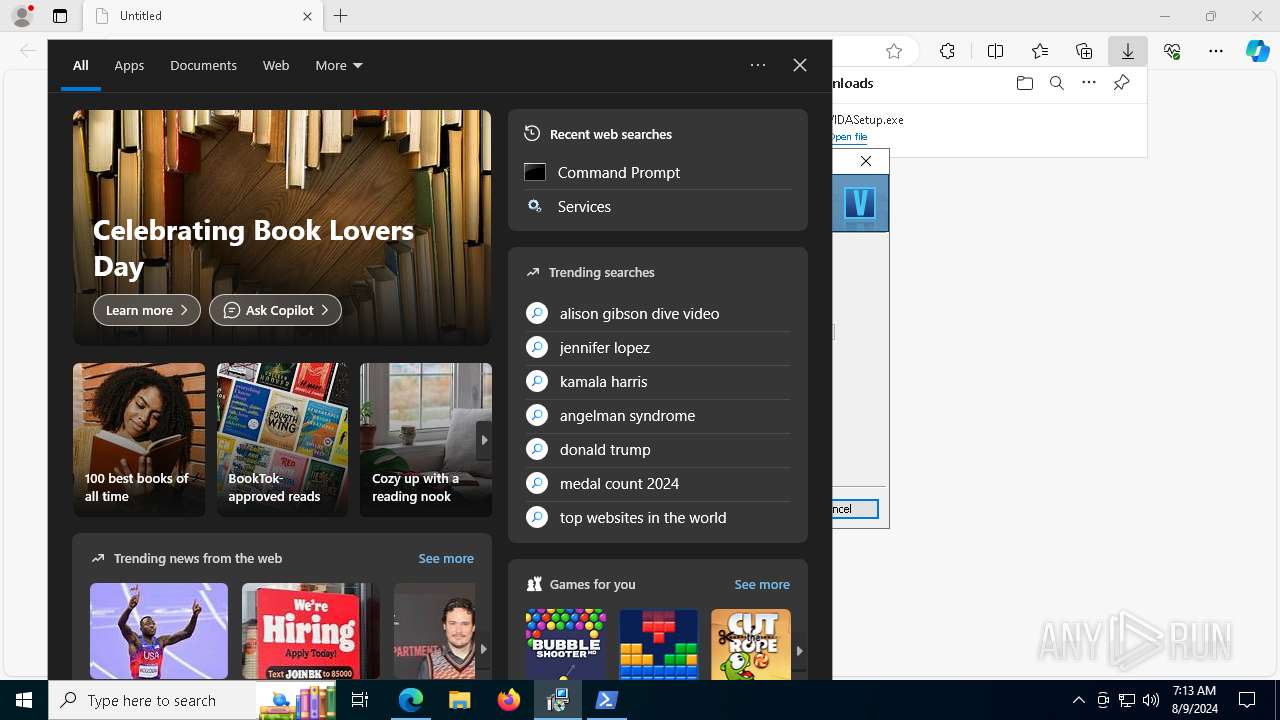The image size is (1280, 720).
Task: Close the Windows search panel
Action: (800, 65)
